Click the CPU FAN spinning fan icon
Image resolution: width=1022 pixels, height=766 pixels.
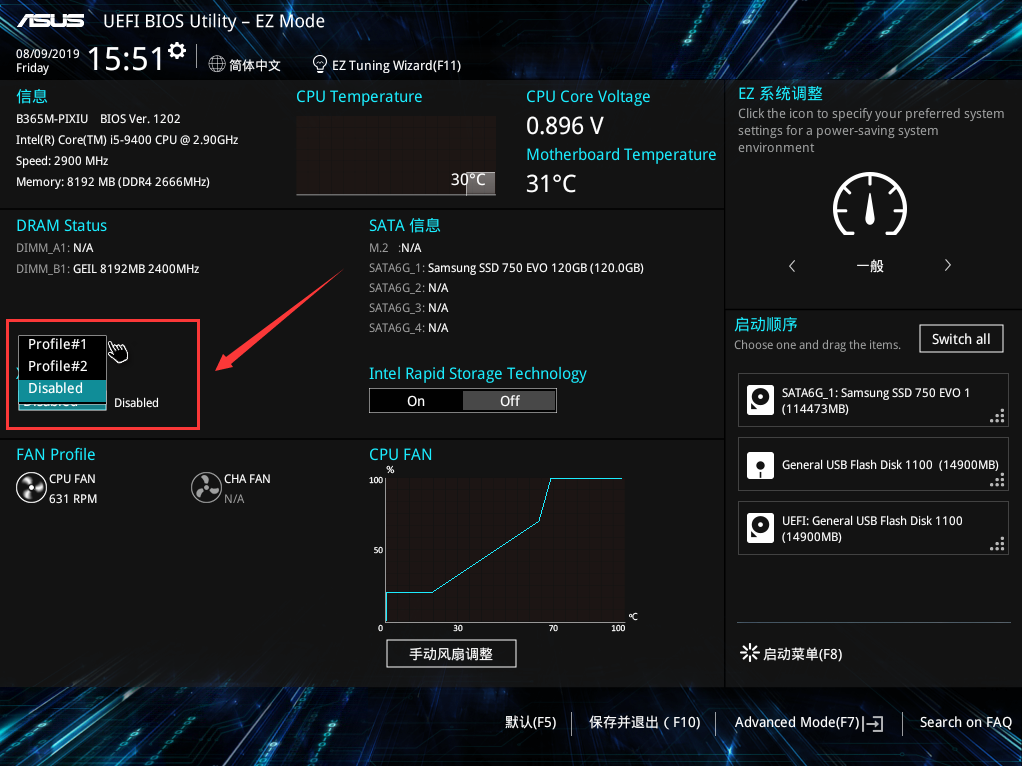pyautogui.click(x=31, y=488)
